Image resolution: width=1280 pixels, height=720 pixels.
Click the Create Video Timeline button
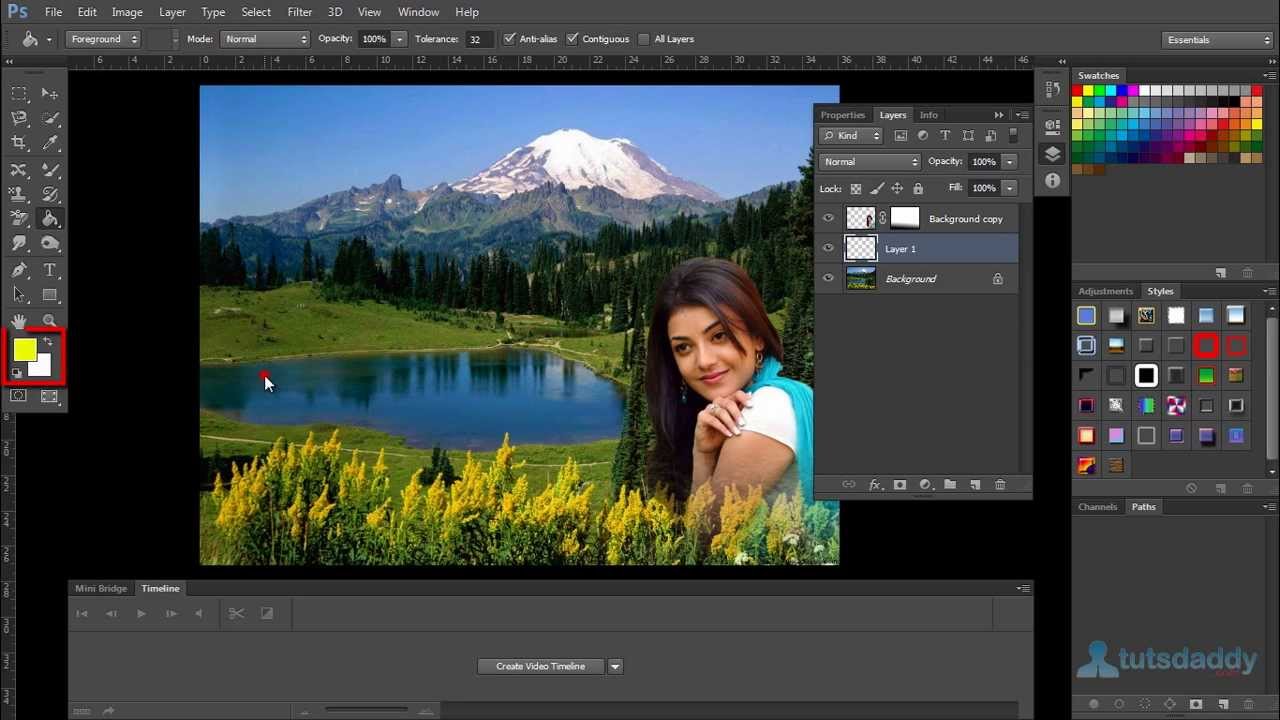point(540,666)
